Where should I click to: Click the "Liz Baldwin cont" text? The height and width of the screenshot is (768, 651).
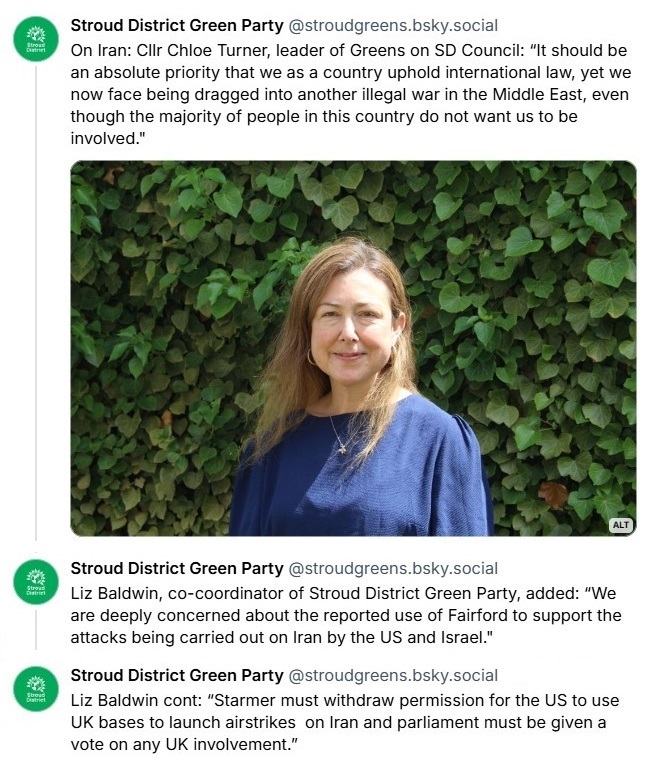(130, 698)
